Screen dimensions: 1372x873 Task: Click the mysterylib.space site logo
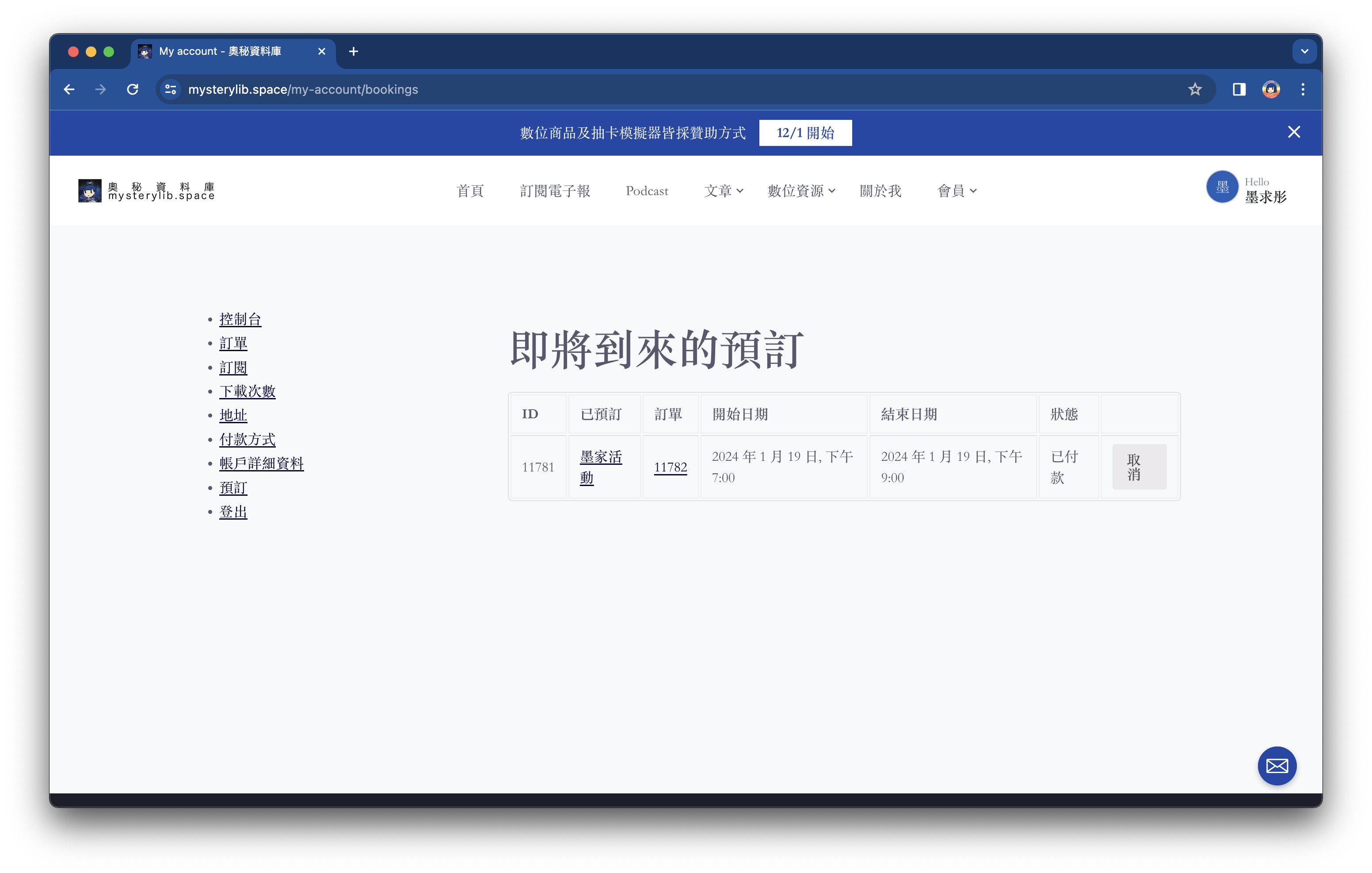(146, 191)
